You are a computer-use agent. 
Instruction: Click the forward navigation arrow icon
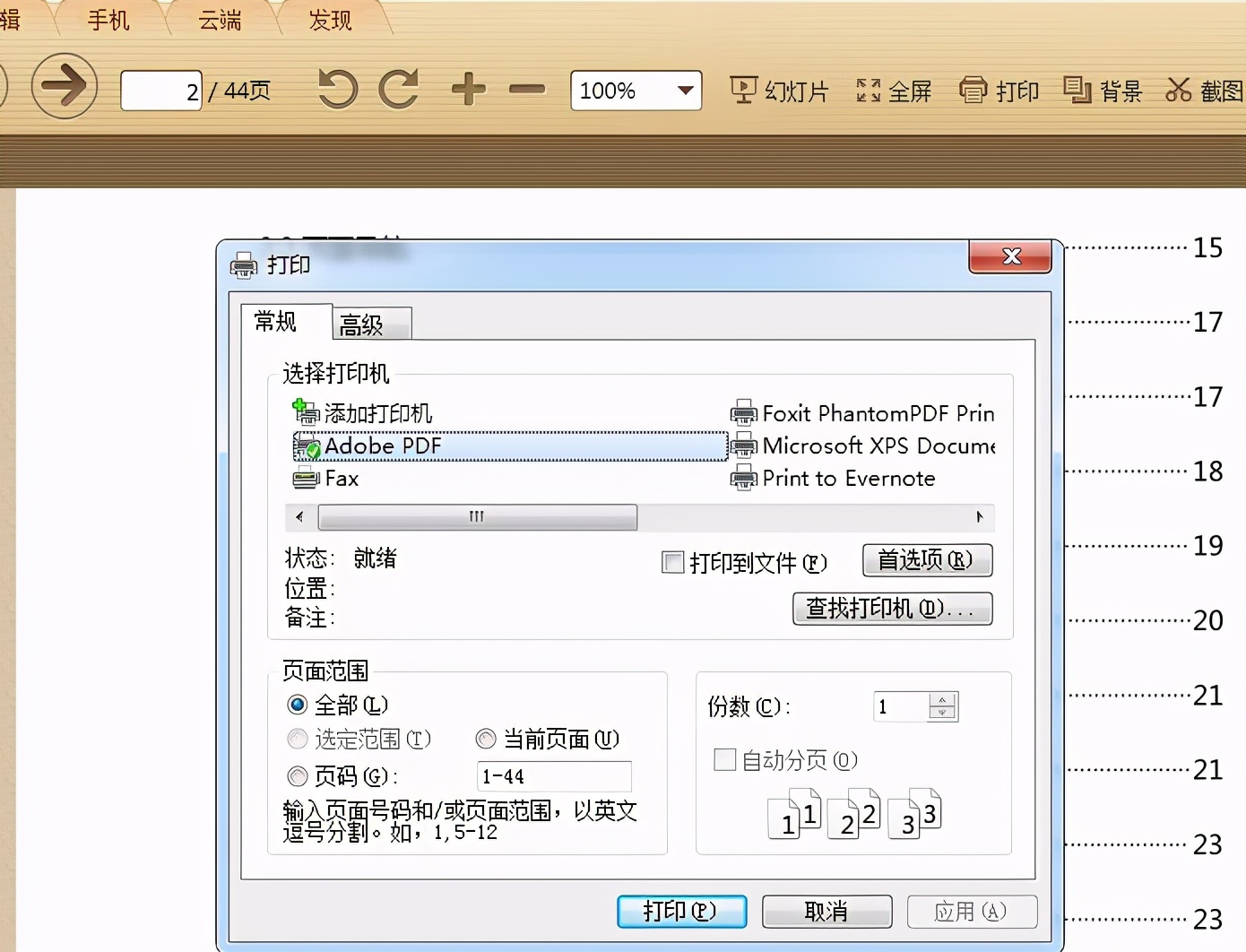(64, 87)
